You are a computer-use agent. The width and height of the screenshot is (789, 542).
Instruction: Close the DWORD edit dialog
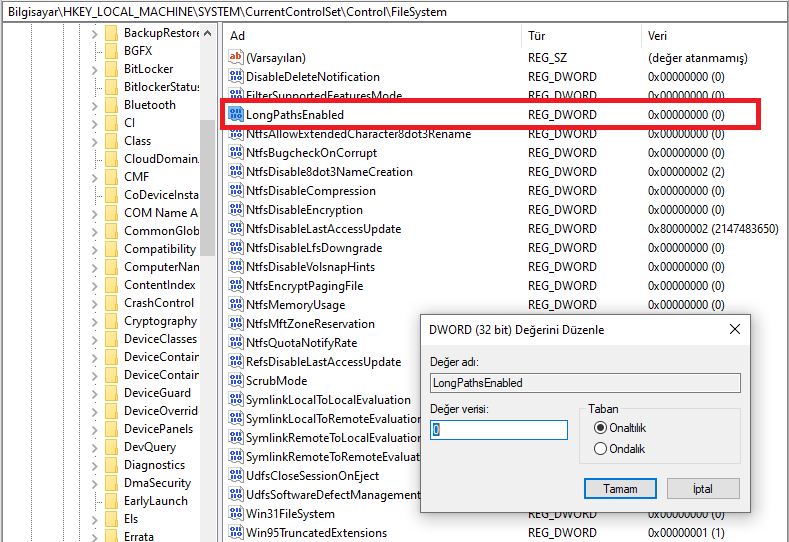pyautogui.click(x=735, y=329)
